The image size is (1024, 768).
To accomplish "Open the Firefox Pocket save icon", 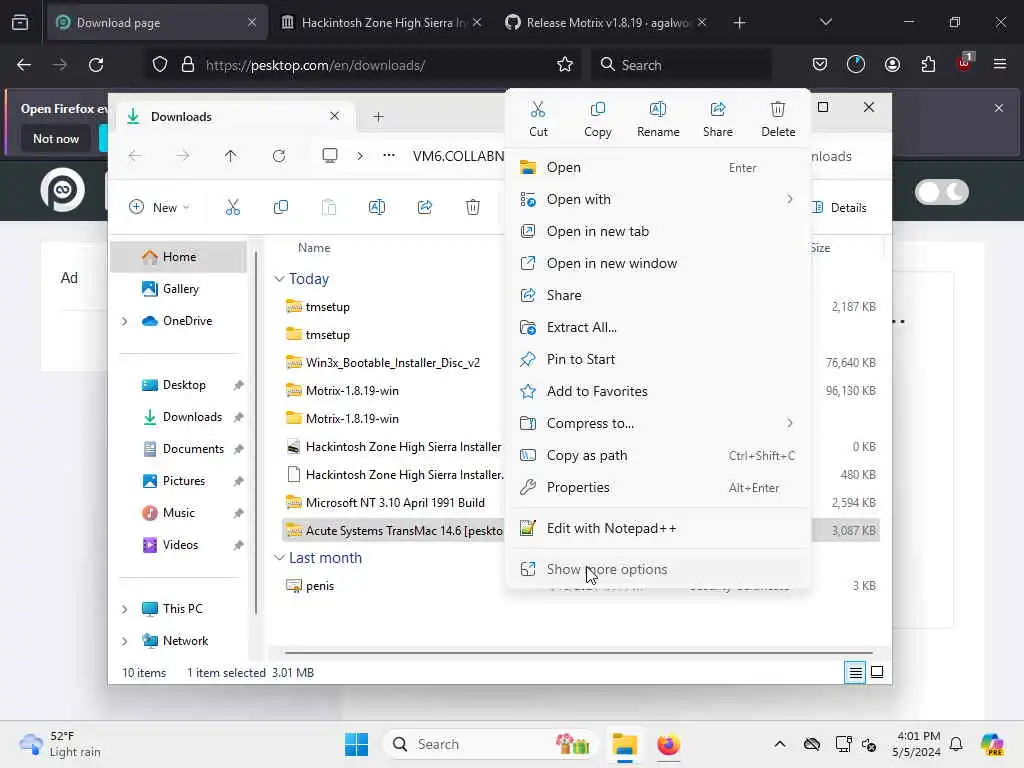I will (820, 65).
